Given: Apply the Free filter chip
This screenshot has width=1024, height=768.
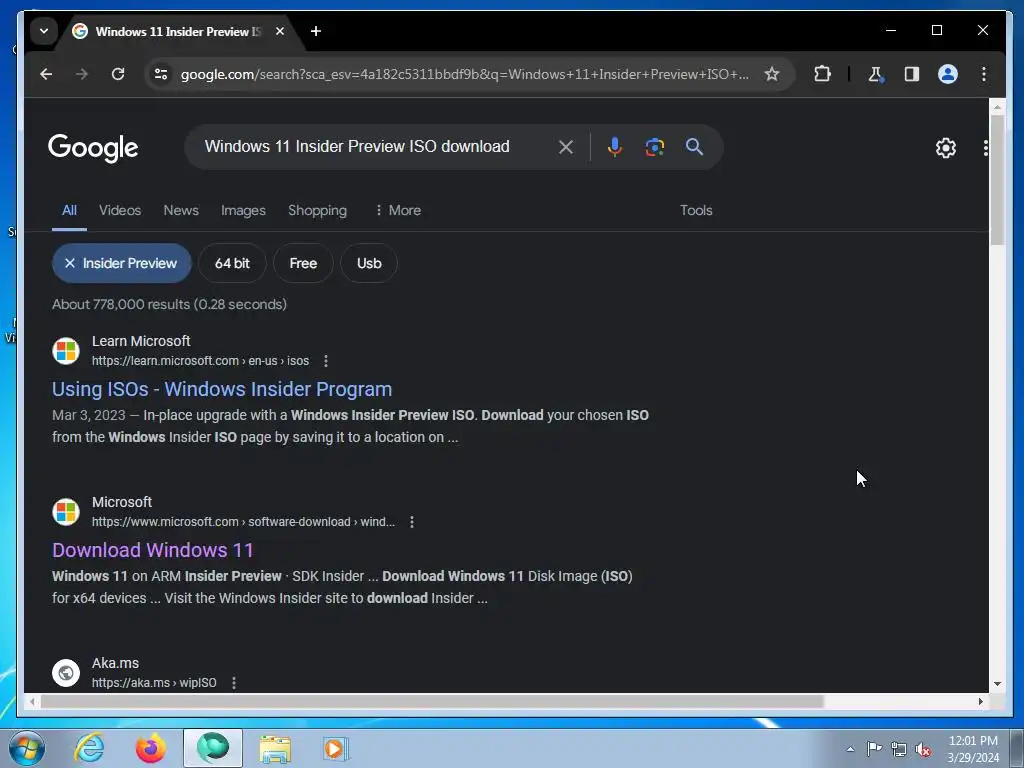Looking at the screenshot, I should tap(303, 263).
